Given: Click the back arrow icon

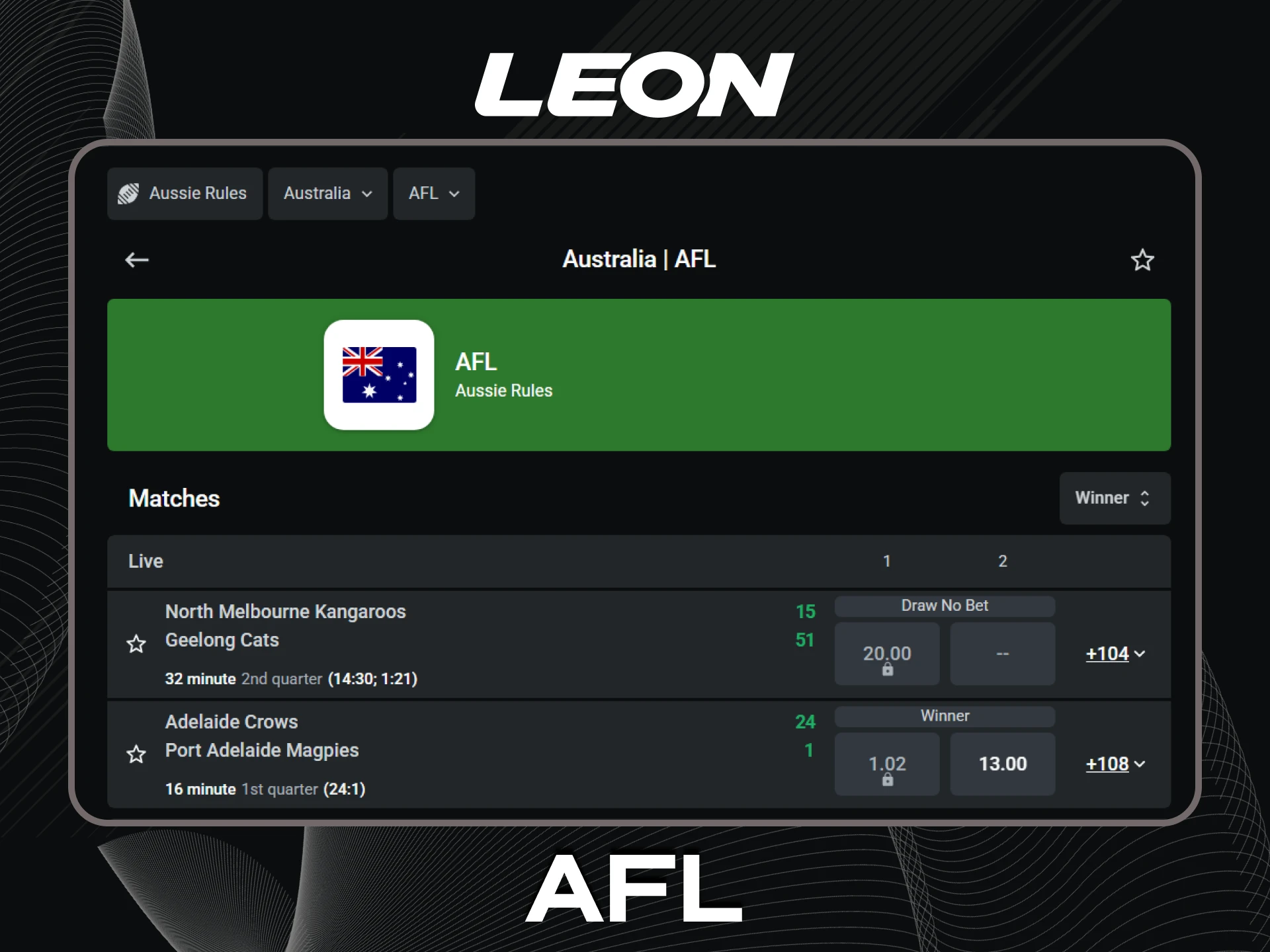Looking at the screenshot, I should click(x=137, y=260).
